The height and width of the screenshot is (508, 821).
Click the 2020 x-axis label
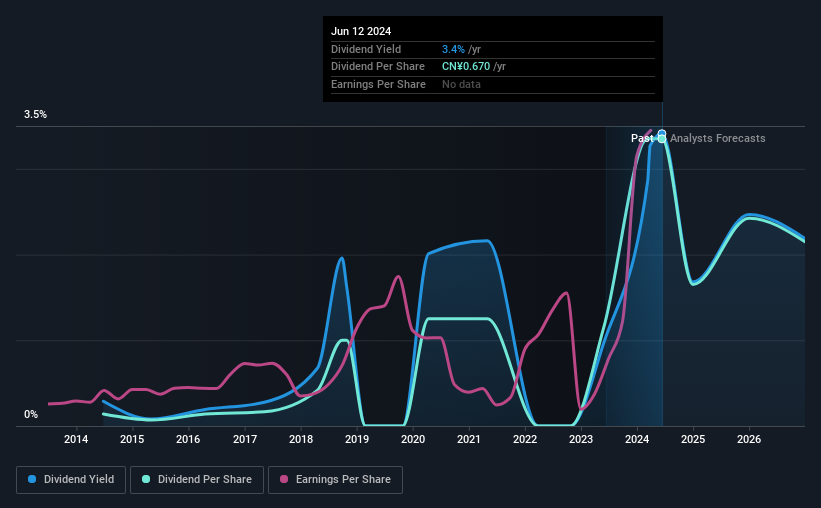coord(413,439)
